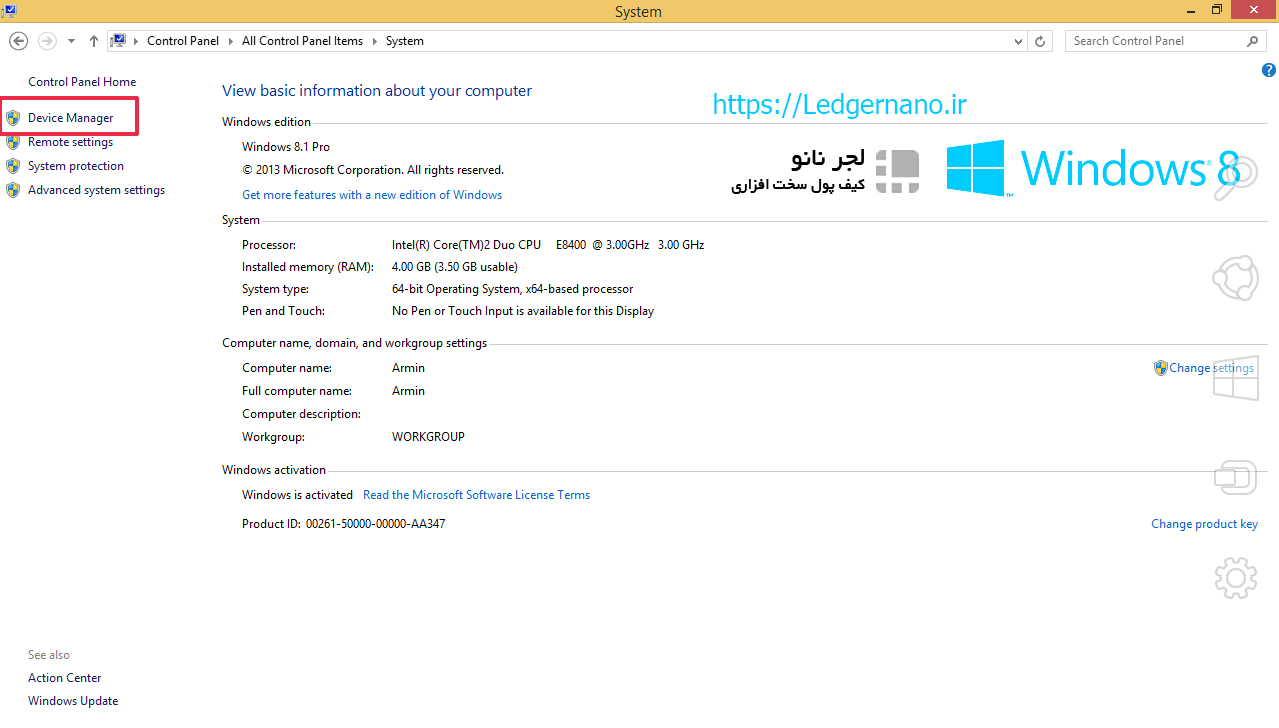The image size is (1279, 728).
Task: Click shield icon beside Remote settings
Action: pyautogui.click(x=13, y=142)
